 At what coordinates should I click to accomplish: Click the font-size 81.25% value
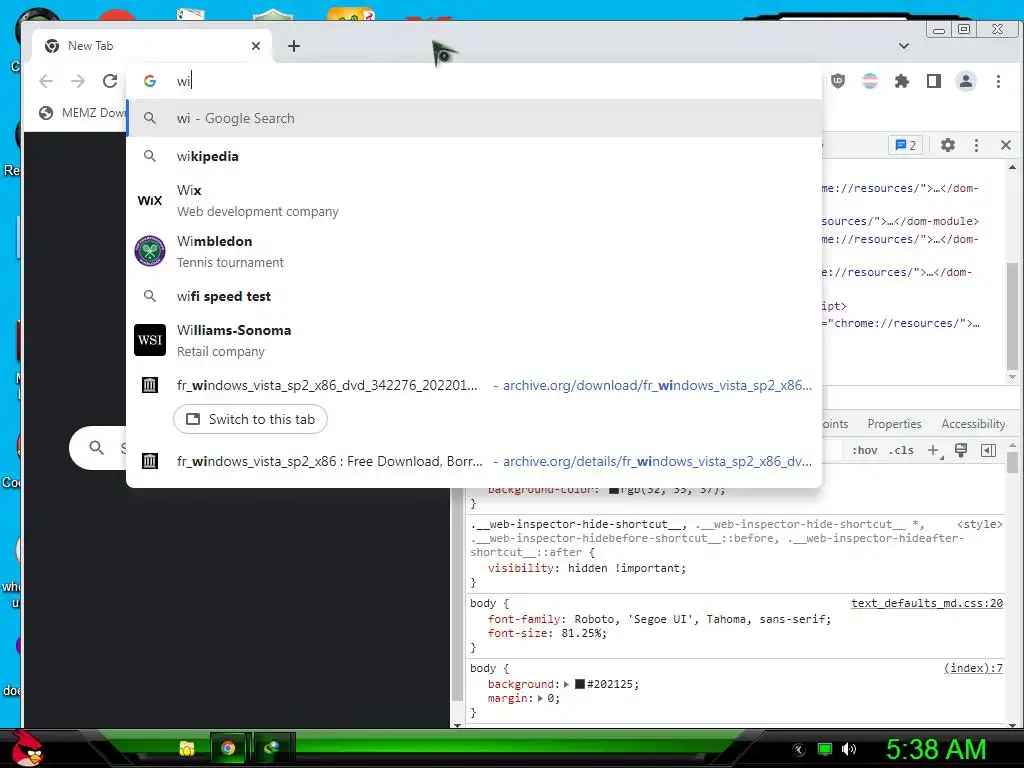(x=581, y=633)
